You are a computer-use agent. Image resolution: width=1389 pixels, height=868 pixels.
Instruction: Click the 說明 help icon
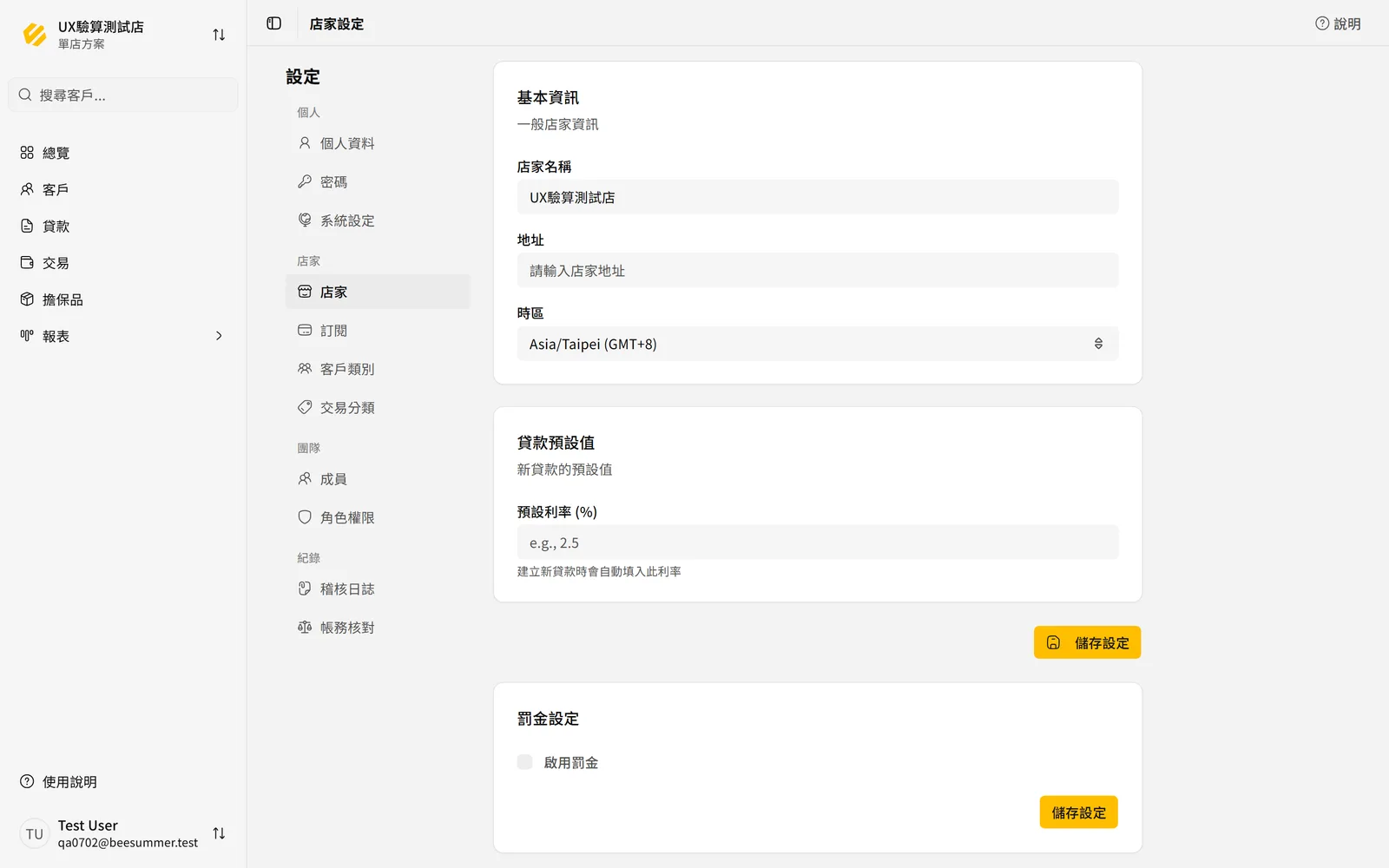1338,23
